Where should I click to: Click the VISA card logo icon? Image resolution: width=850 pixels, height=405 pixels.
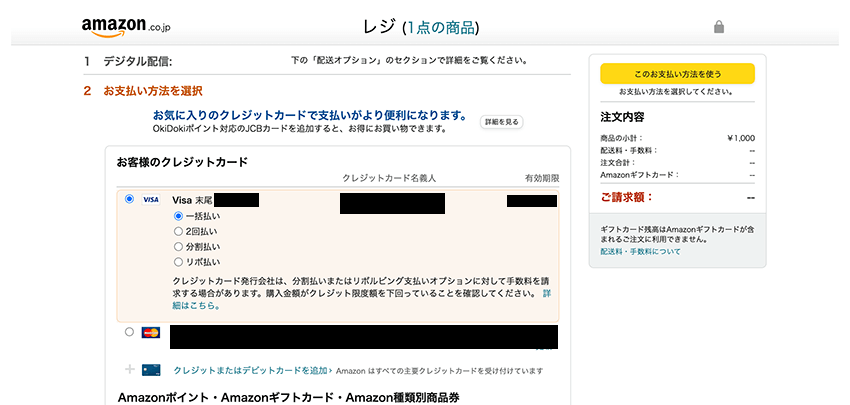click(151, 200)
